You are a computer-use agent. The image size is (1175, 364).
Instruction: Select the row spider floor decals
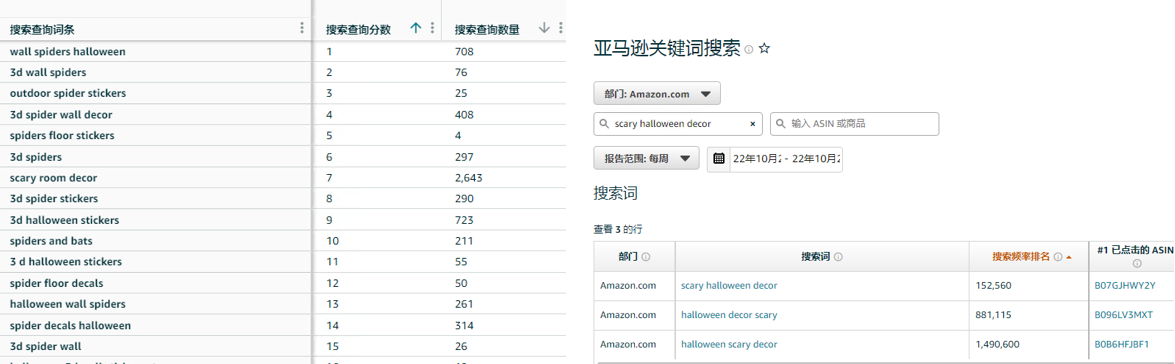tap(283, 283)
